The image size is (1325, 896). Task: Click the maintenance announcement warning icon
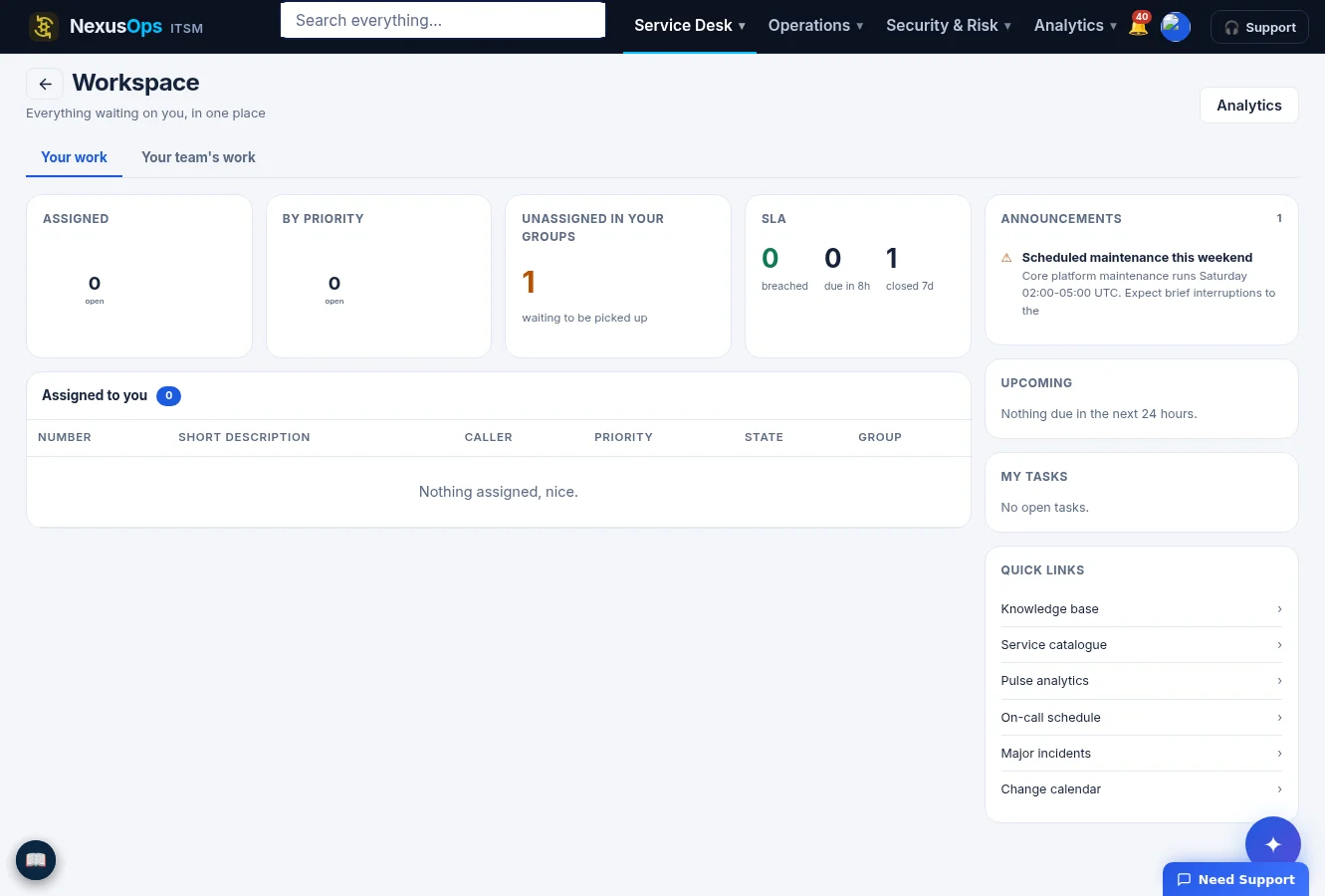1006,258
